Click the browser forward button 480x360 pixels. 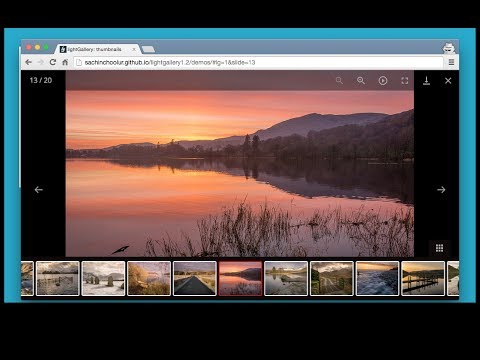(41, 62)
